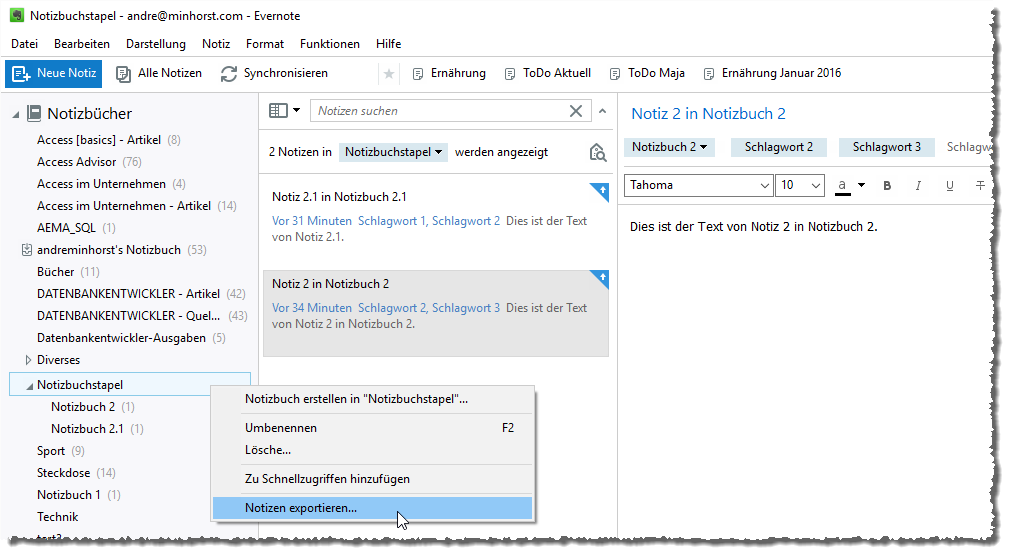Click the note title Notiz 2 in Notizbuch 2

(708, 114)
